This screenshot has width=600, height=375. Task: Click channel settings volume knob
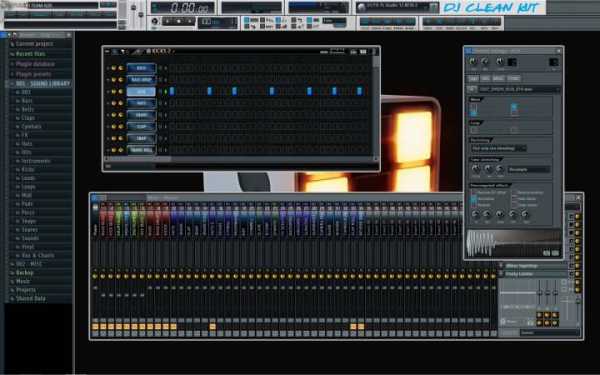(485, 61)
